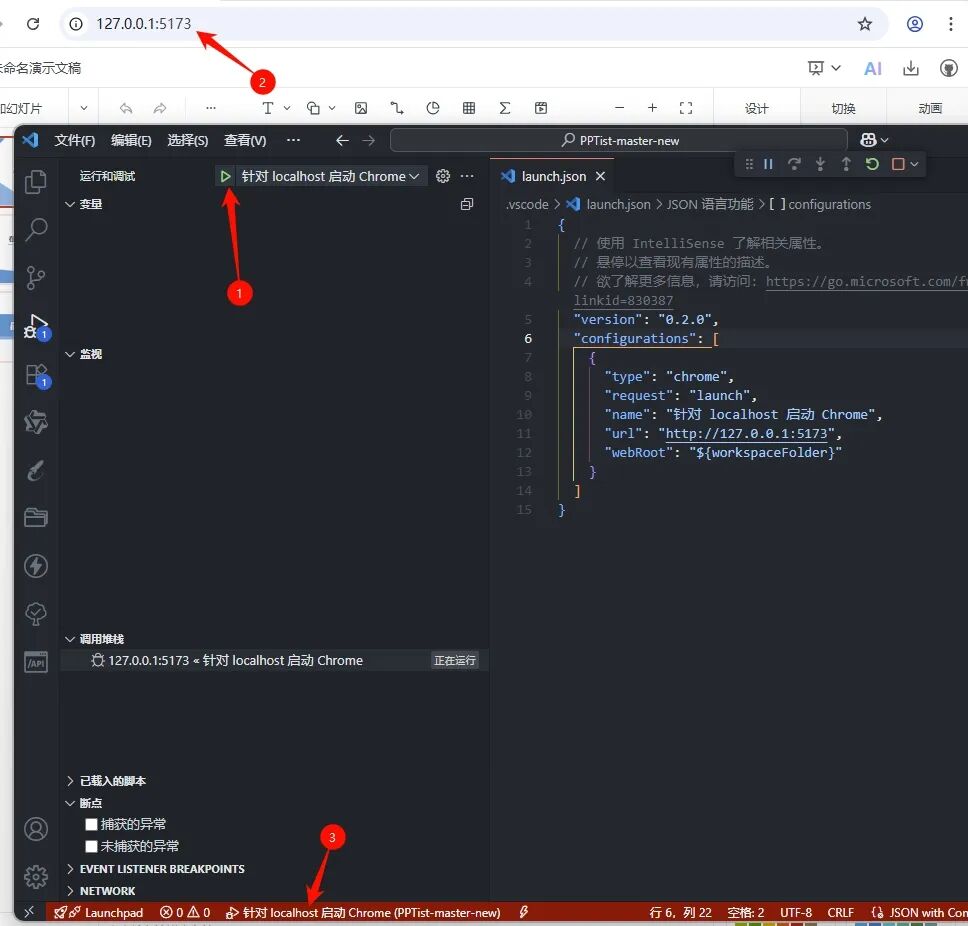The height and width of the screenshot is (926, 968).
Task: Enable the 未捕获的异常 checkbox
Action: (91, 846)
